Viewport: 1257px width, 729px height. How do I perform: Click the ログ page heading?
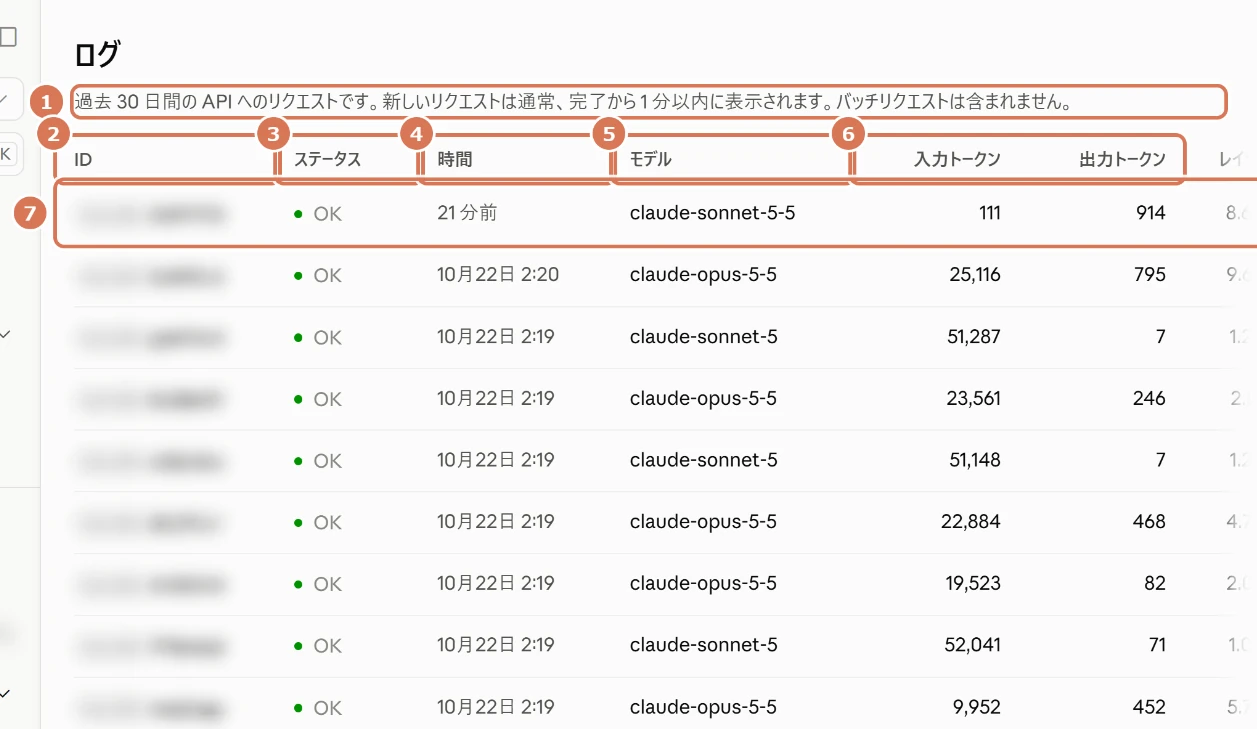tap(97, 54)
